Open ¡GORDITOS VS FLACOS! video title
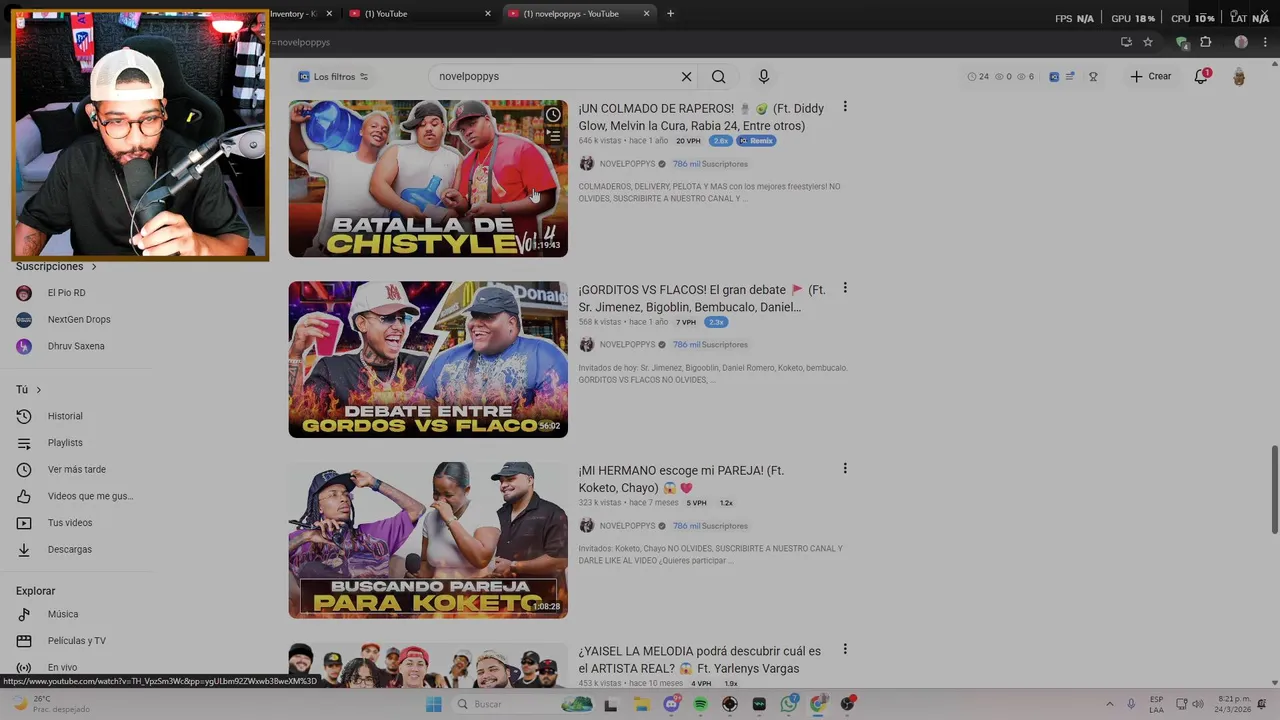Screen dimensions: 1280x720 coord(702,298)
